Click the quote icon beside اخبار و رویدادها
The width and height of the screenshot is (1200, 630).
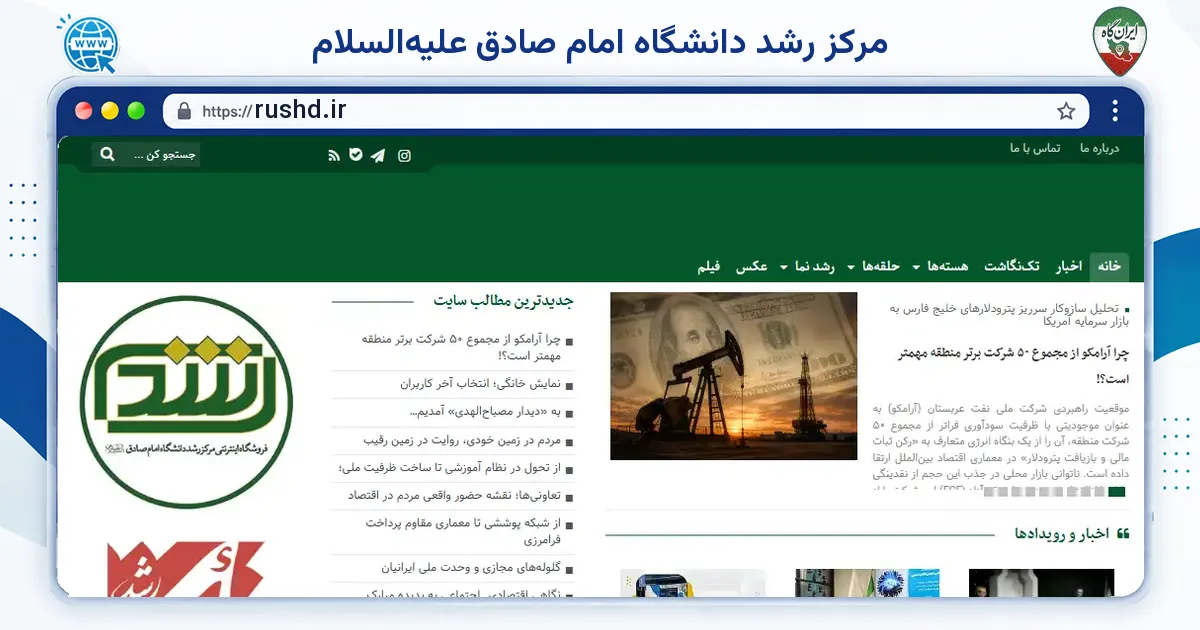1122,534
